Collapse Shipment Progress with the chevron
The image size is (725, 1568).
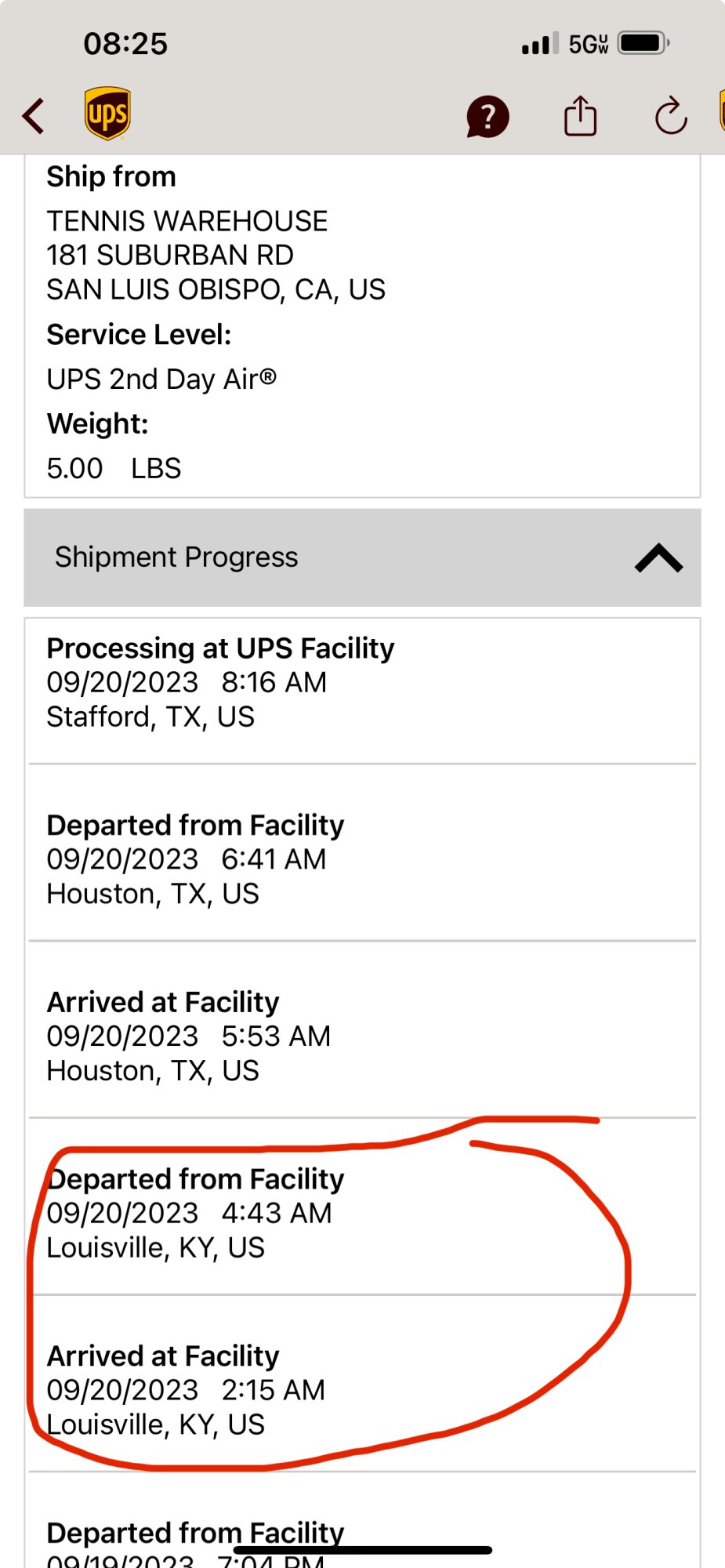pyautogui.click(x=658, y=558)
